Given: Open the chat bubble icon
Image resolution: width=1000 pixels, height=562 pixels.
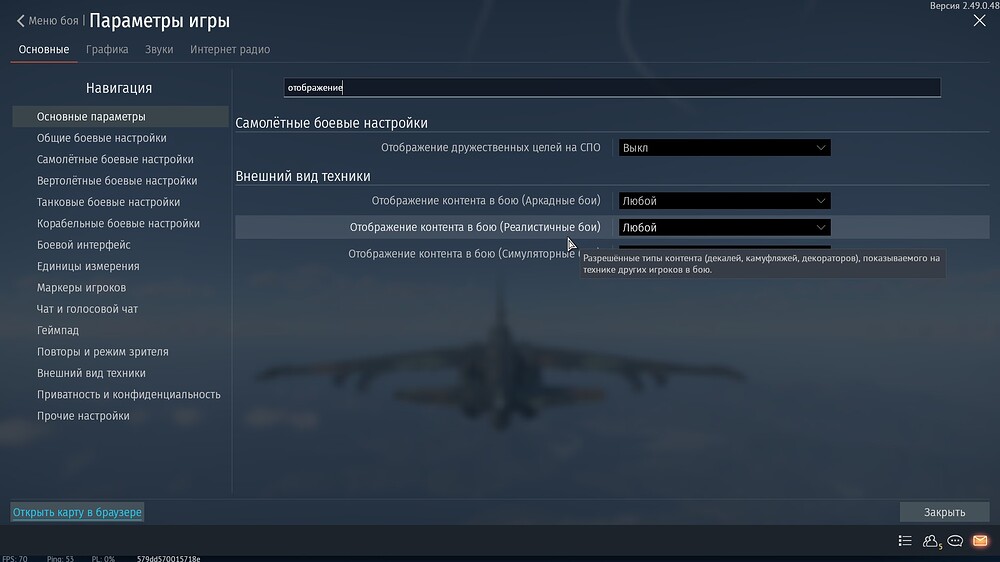Looking at the screenshot, I should tap(956, 541).
